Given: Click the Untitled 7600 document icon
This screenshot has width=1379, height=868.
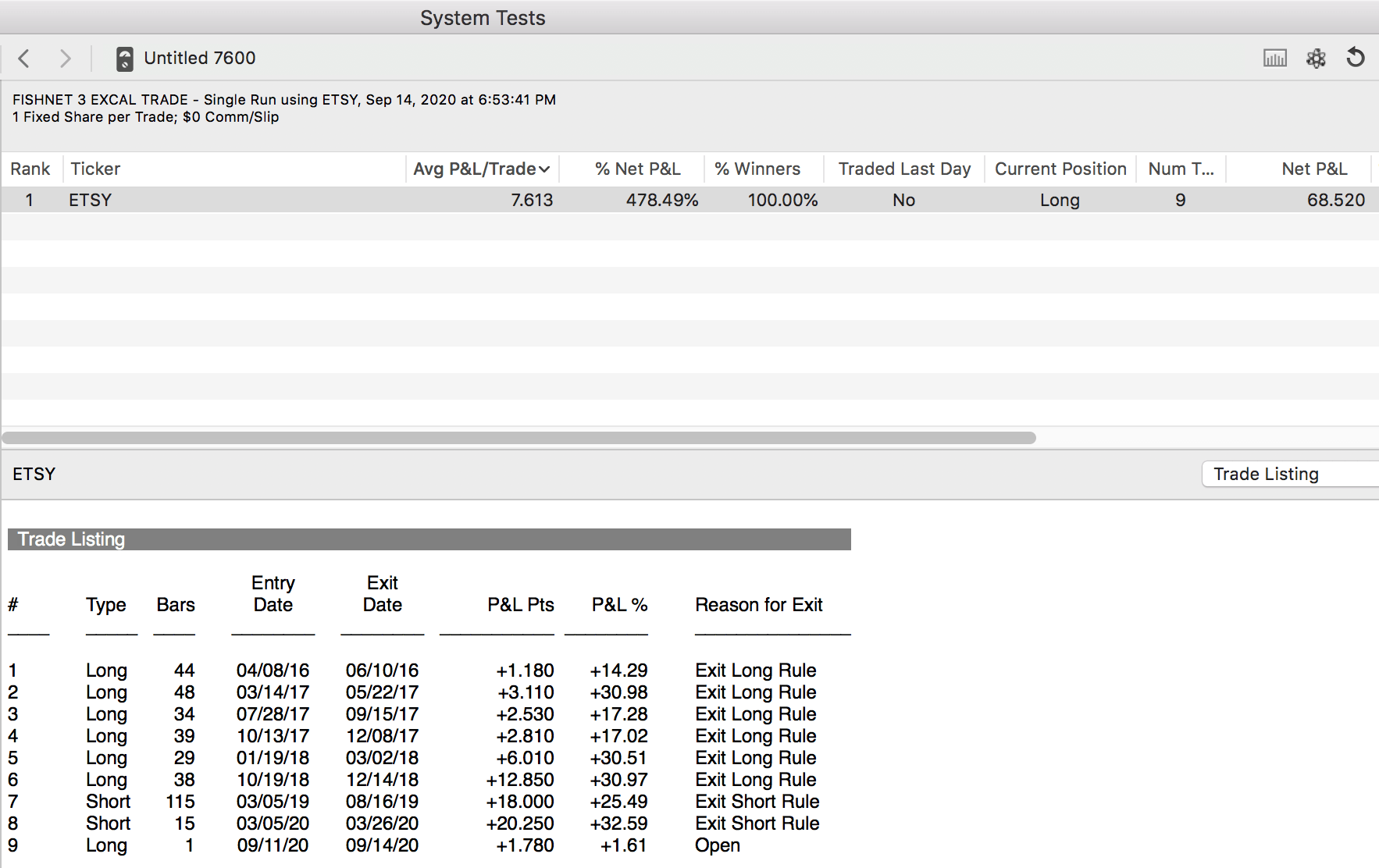Looking at the screenshot, I should pyautogui.click(x=124, y=59).
